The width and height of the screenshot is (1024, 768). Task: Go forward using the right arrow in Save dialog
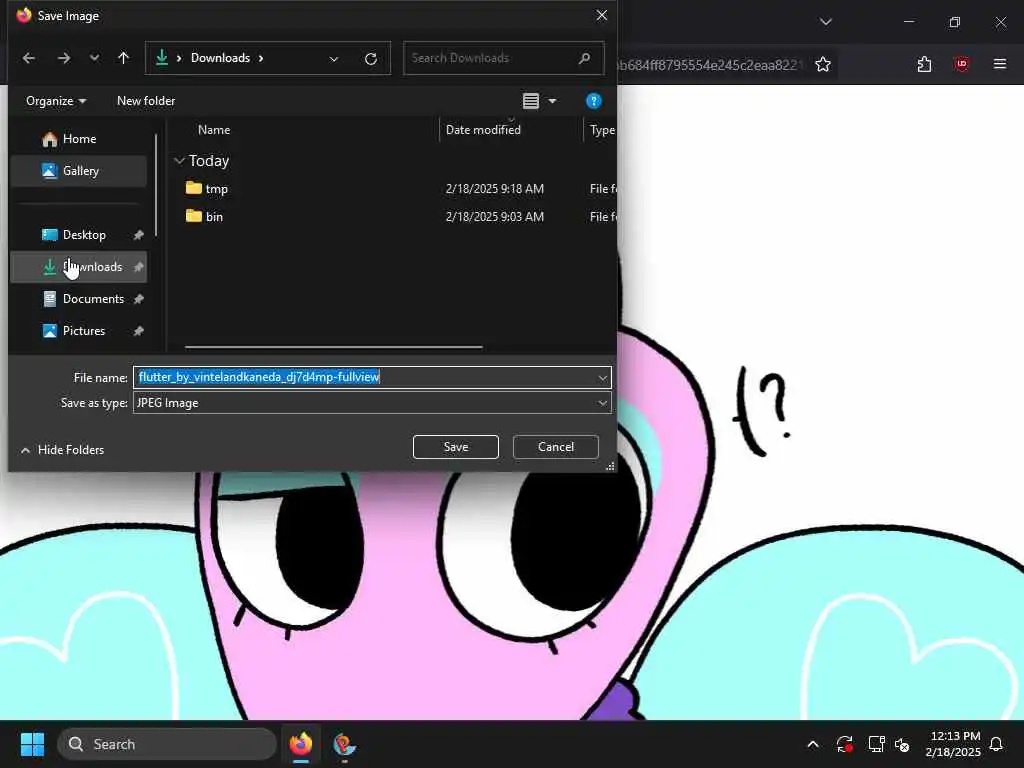point(63,58)
